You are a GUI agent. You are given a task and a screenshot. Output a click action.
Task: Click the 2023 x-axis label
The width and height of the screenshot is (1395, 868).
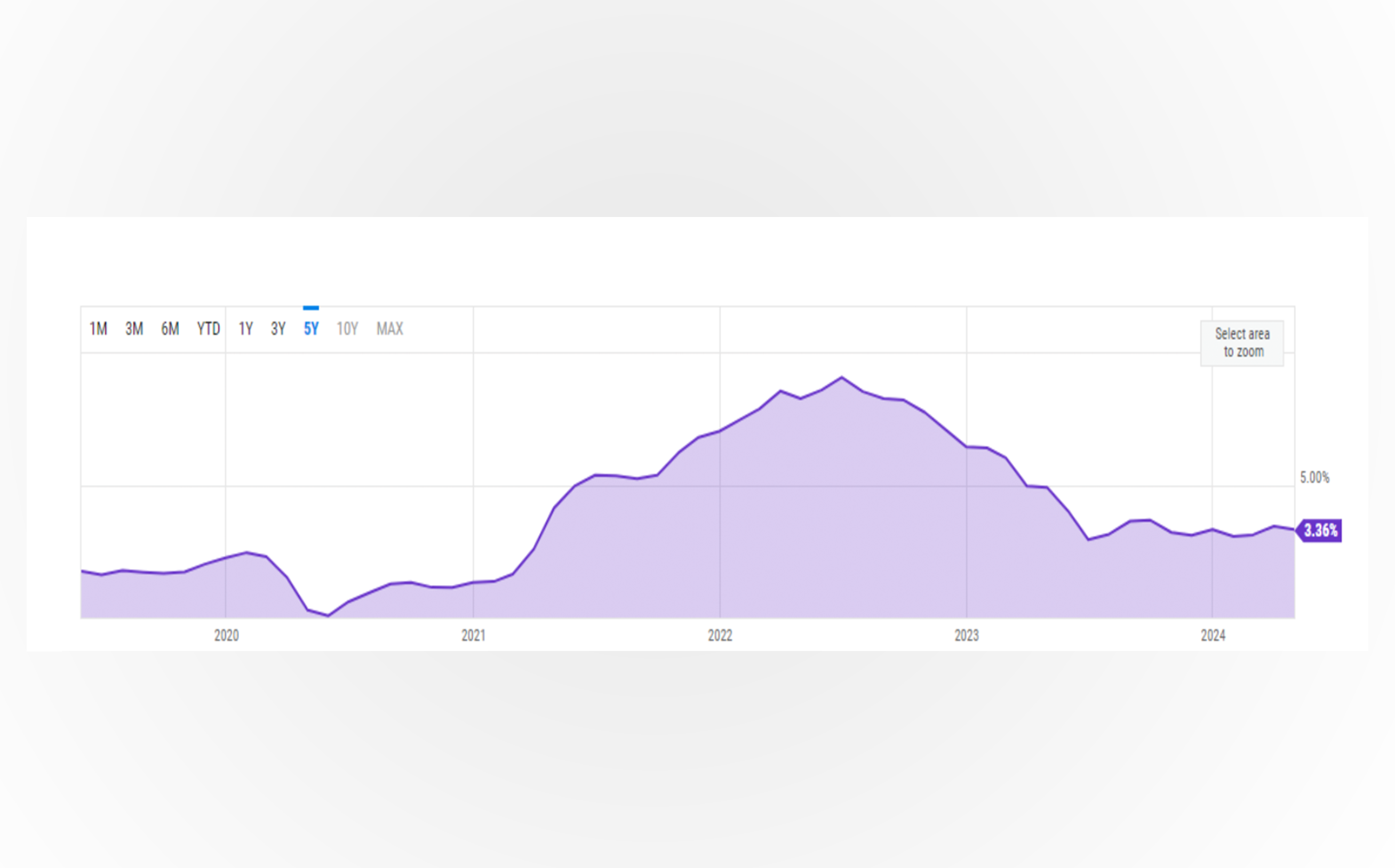point(967,636)
